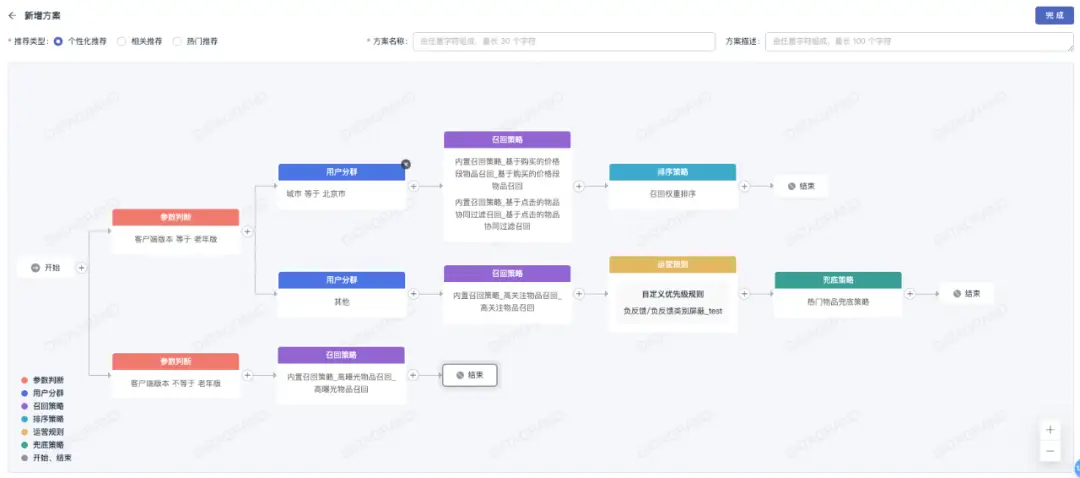Click the 参数判断 red legend dot
The image size is (1080, 478).
(x=24, y=380)
